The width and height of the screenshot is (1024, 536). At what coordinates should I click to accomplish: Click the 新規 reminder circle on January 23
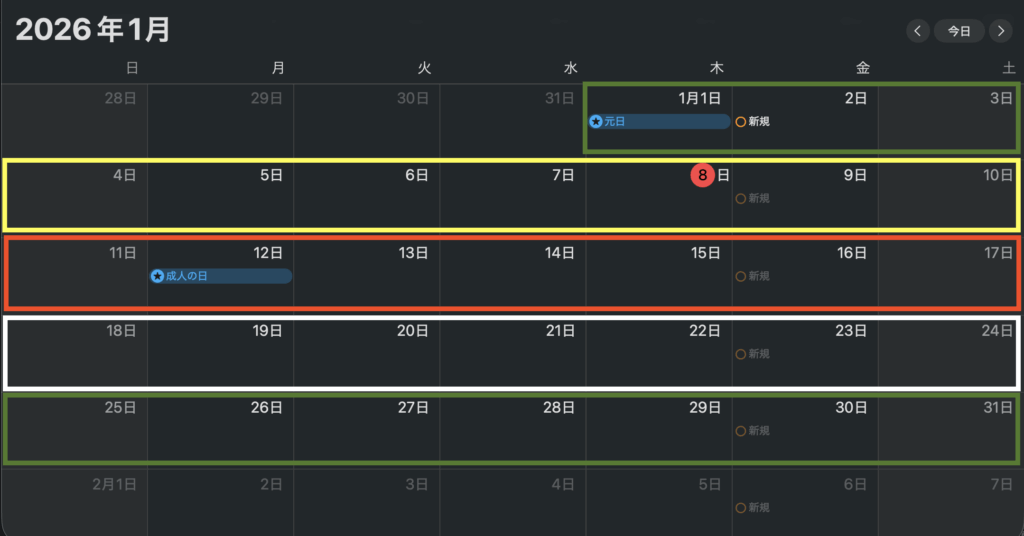point(740,354)
